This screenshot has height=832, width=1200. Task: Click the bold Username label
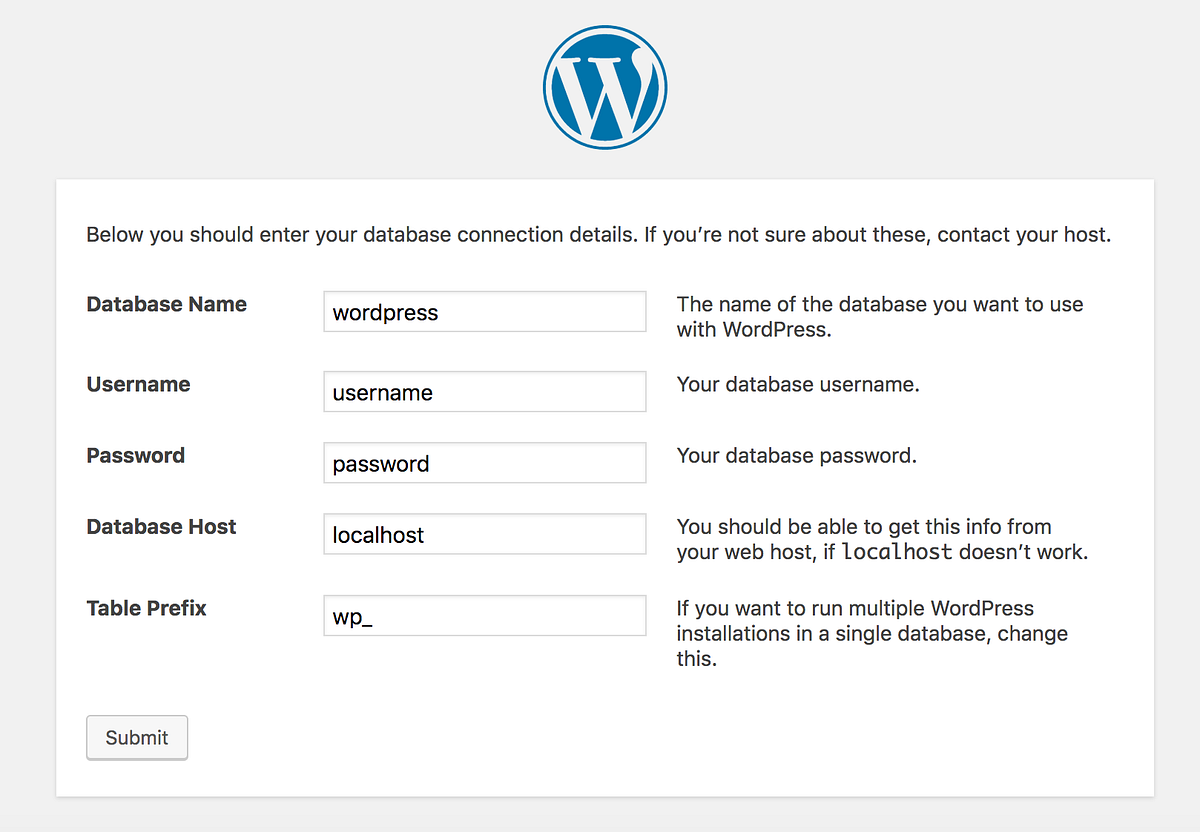[138, 384]
